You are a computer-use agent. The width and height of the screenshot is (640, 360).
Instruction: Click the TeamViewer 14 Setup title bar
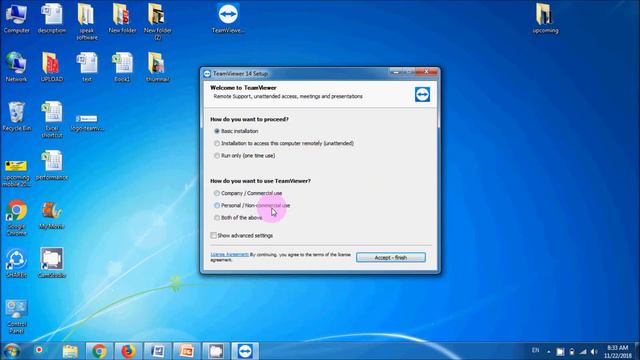click(298, 73)
